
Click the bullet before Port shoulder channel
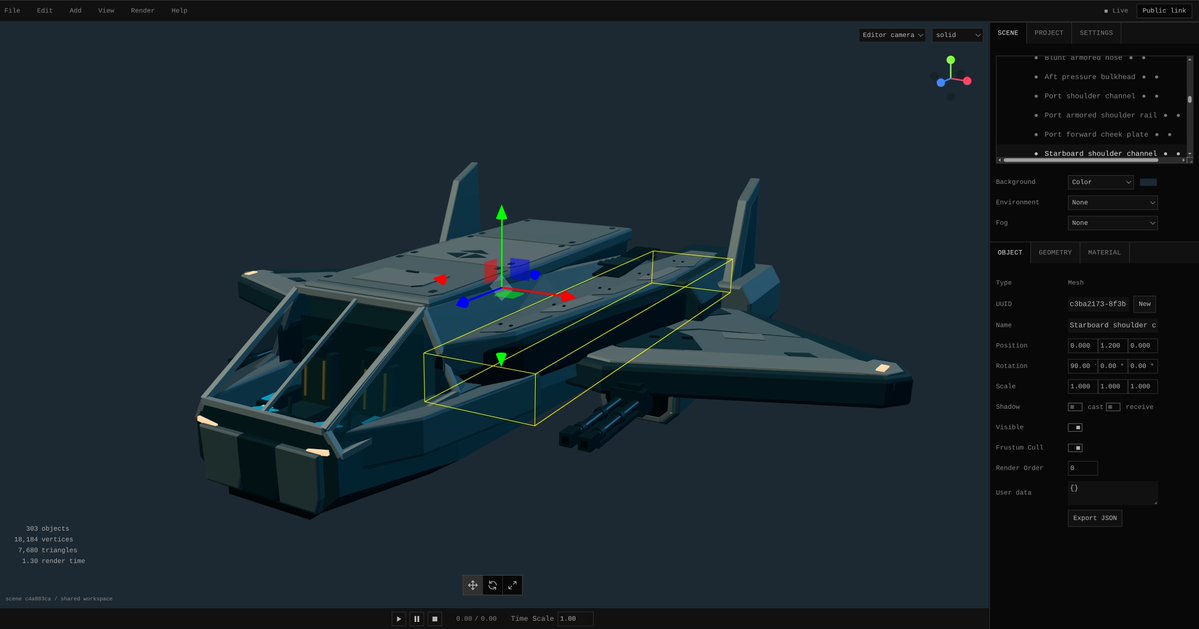point(1036,96)
